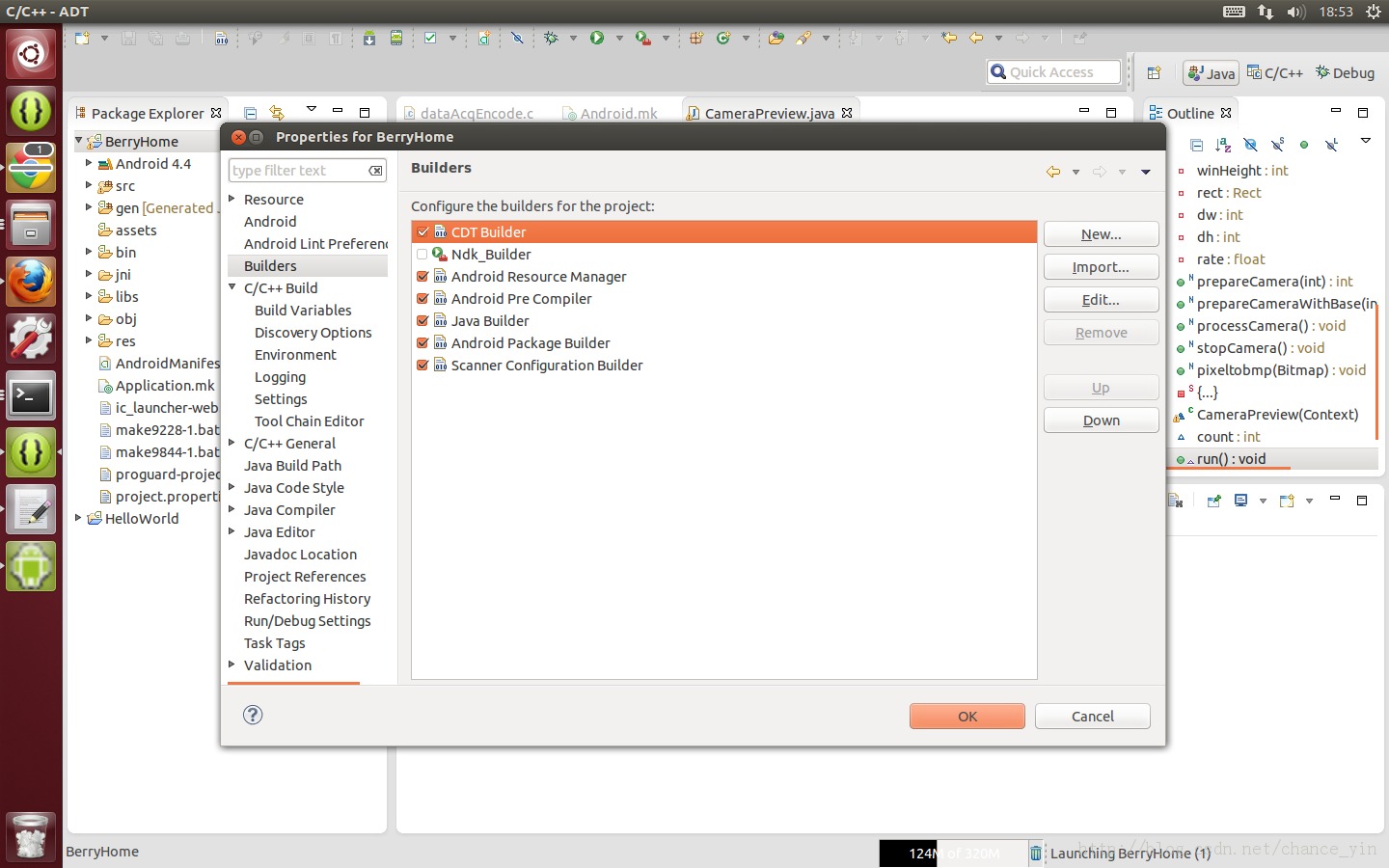
Task: Toggle the Scanner Configuration Builder checkbox
Action: pyautogui.click(x=422, y=366)
